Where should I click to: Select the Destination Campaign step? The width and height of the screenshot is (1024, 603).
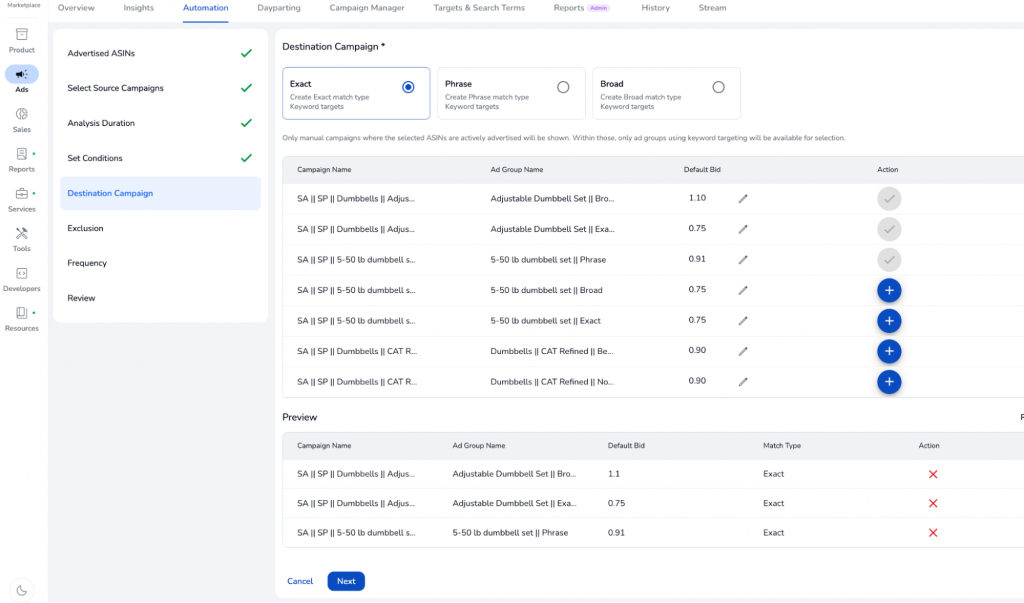(x=160, y=193)
